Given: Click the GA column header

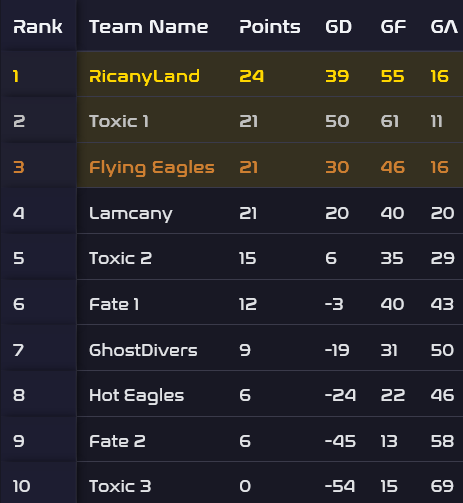Looking at the screenshot, I should tap(444, 27).
